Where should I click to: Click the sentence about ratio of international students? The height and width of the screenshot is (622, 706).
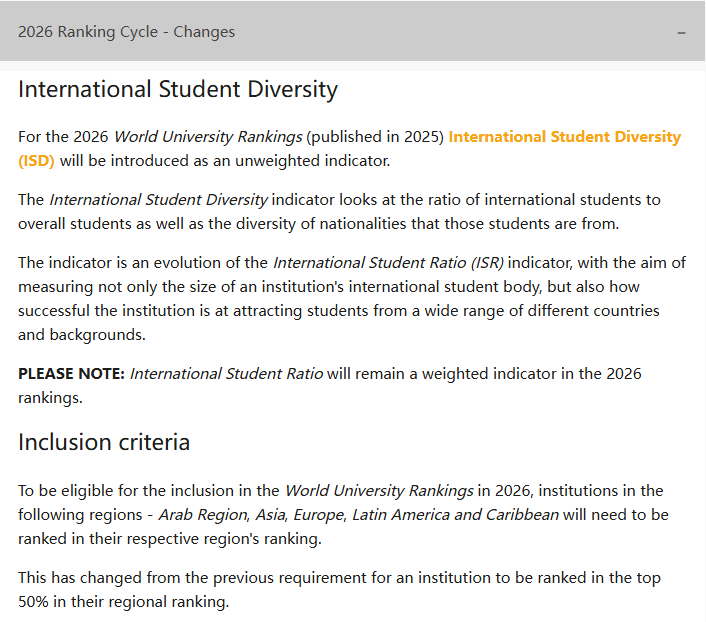[x=339, y=212]
